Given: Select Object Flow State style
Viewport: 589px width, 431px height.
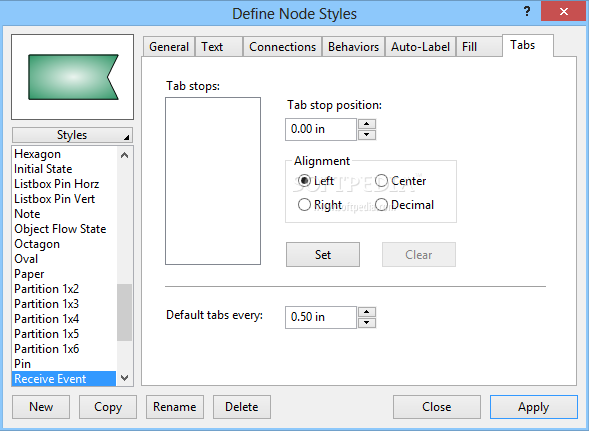Looking at the screenshot, I should pyautogui.click(x=64, y=229).
